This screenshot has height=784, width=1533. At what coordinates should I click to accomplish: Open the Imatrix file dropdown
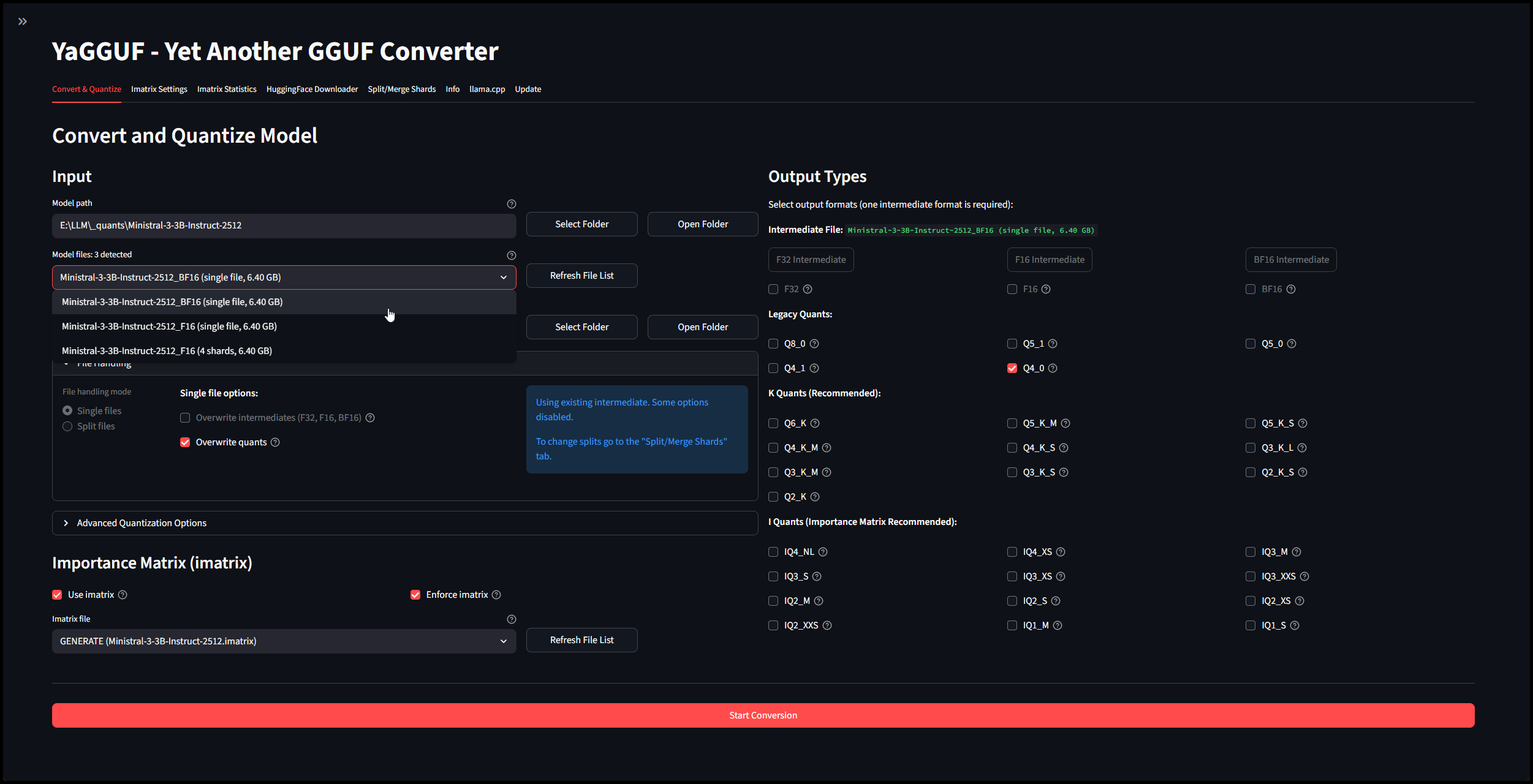point(284,641)
